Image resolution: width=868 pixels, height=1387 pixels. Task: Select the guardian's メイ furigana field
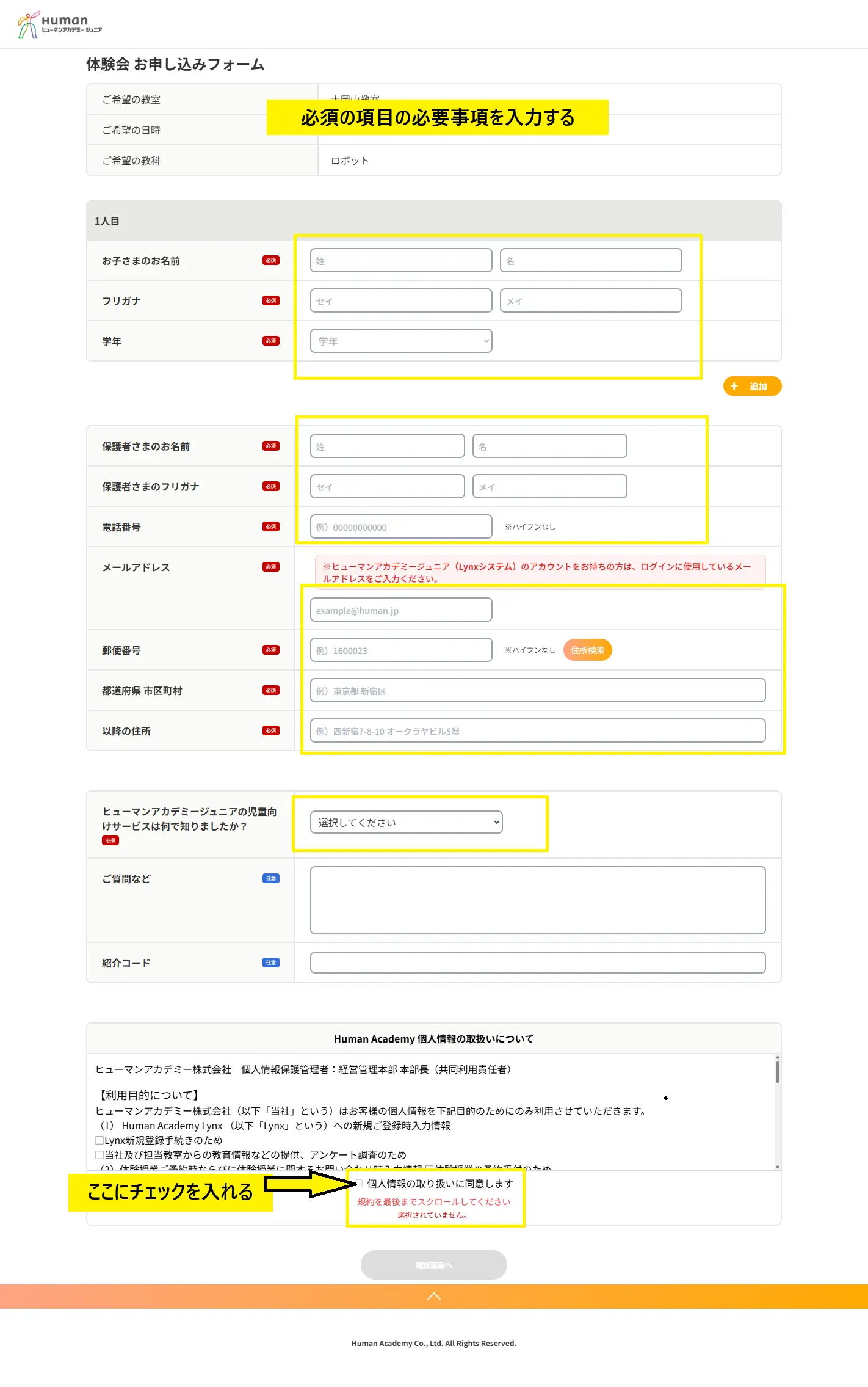click(x=549, y=486)
